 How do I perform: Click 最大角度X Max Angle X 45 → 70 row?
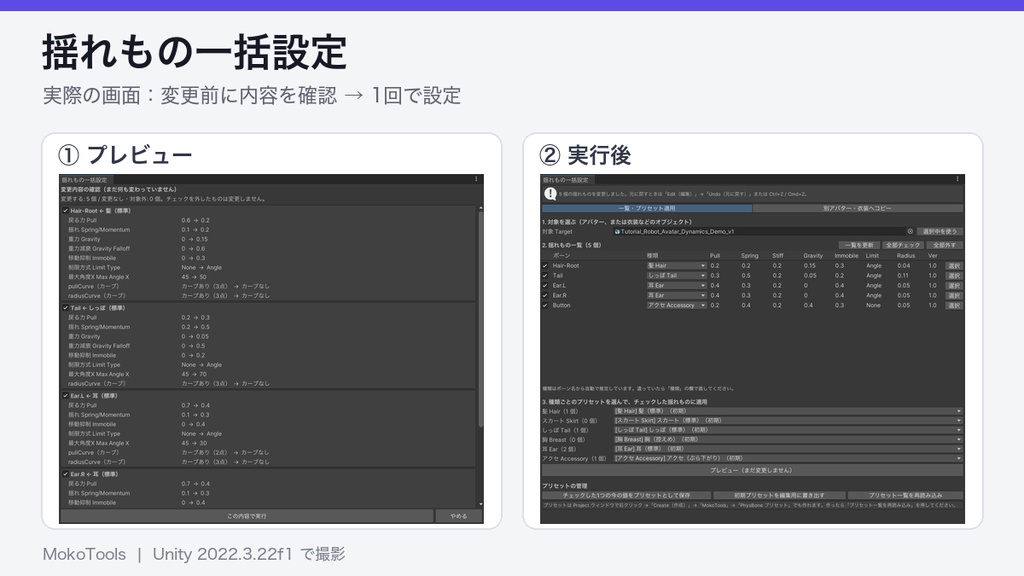point(269,374)
